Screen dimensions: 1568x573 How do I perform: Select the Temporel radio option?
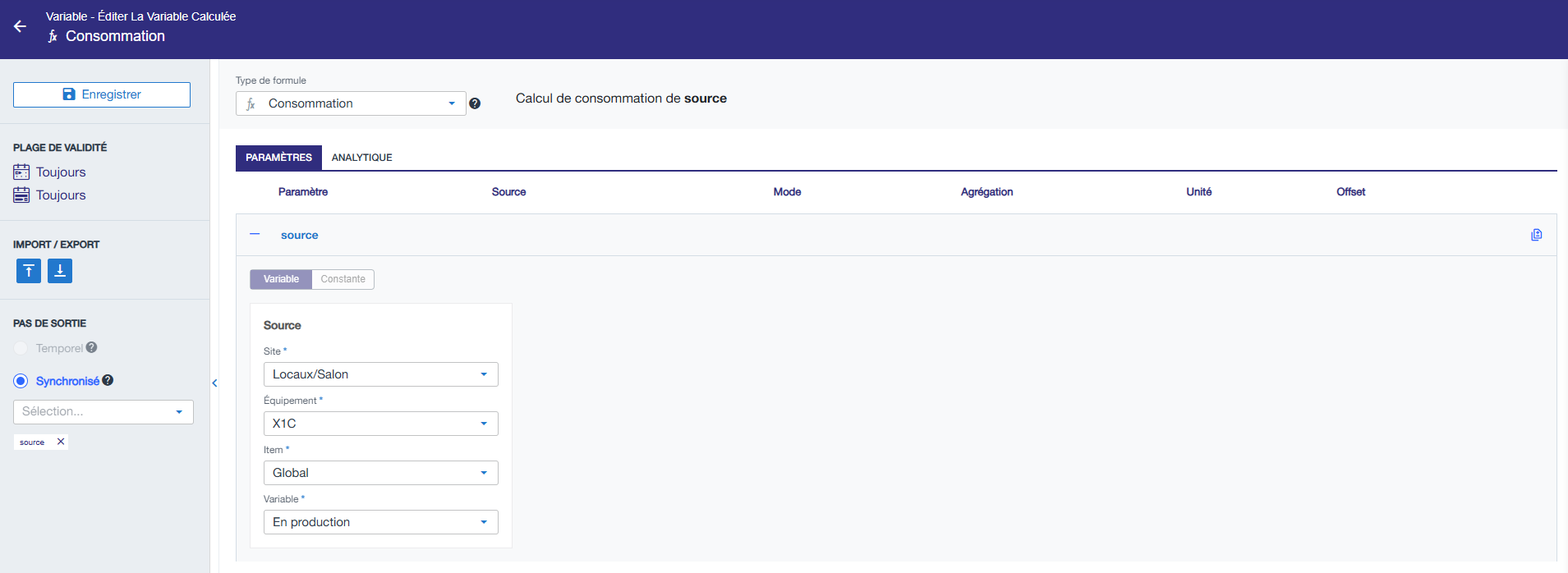pyautogui.click(x=21, y=348)
